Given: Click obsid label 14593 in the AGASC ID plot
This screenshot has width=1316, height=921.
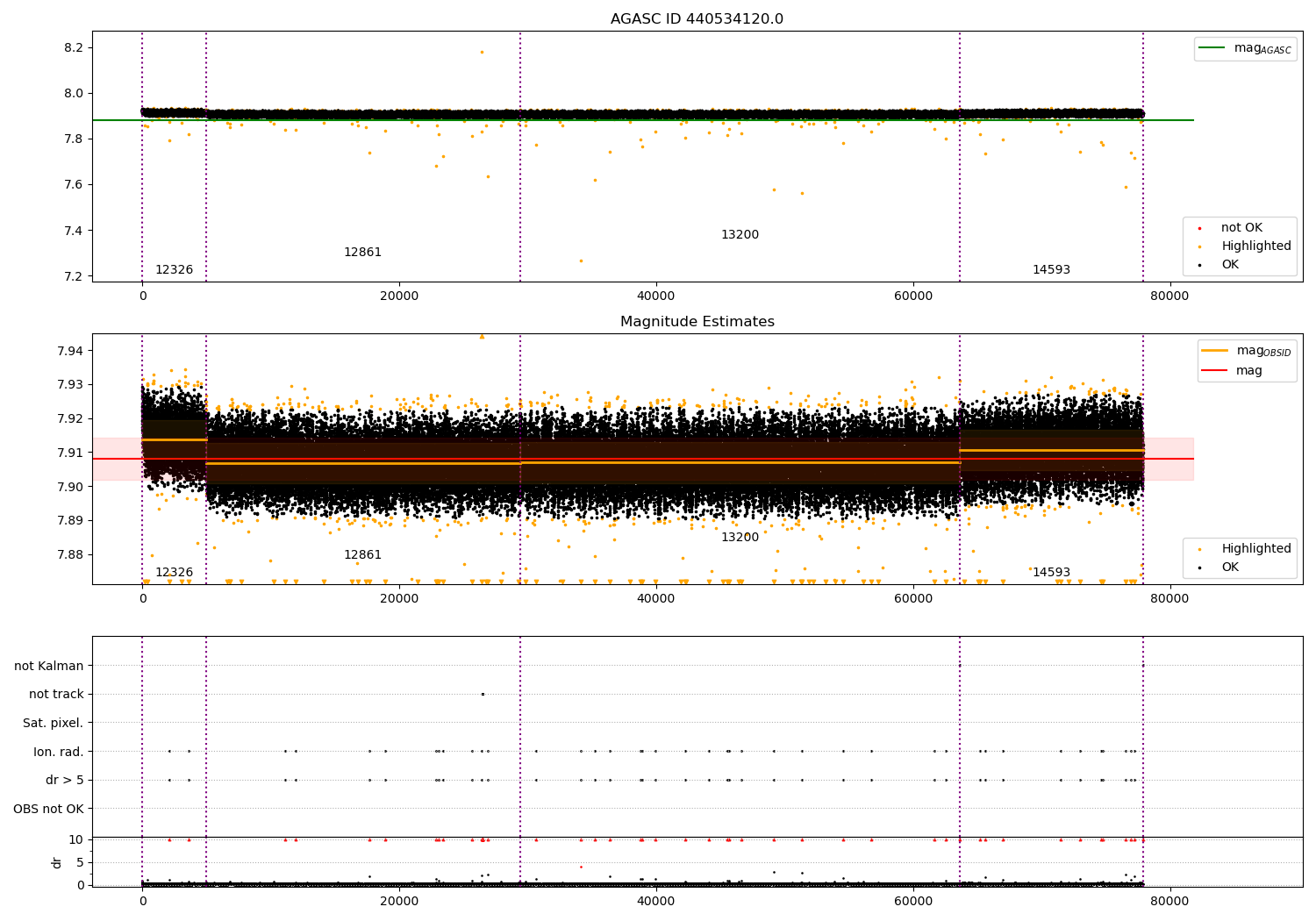Looking at the screenshot, I should [1051, 270].
